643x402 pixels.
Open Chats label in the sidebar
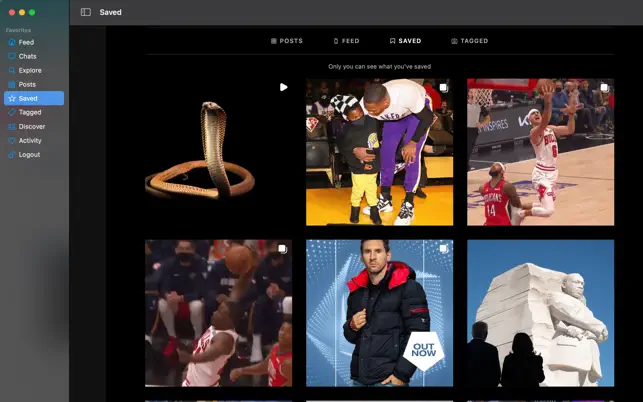pyautogui.click(x=27, y=56)
